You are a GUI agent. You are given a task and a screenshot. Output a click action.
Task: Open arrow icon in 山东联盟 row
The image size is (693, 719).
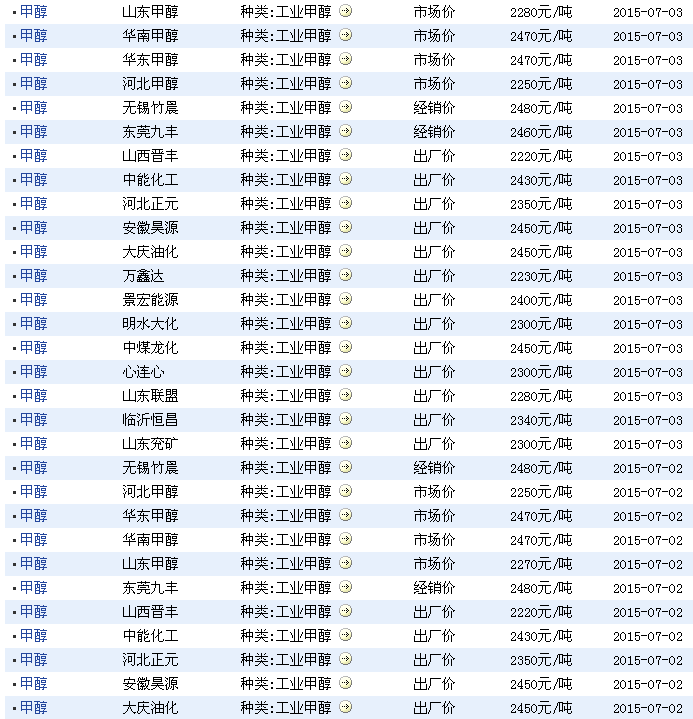[x=345, y=395]
